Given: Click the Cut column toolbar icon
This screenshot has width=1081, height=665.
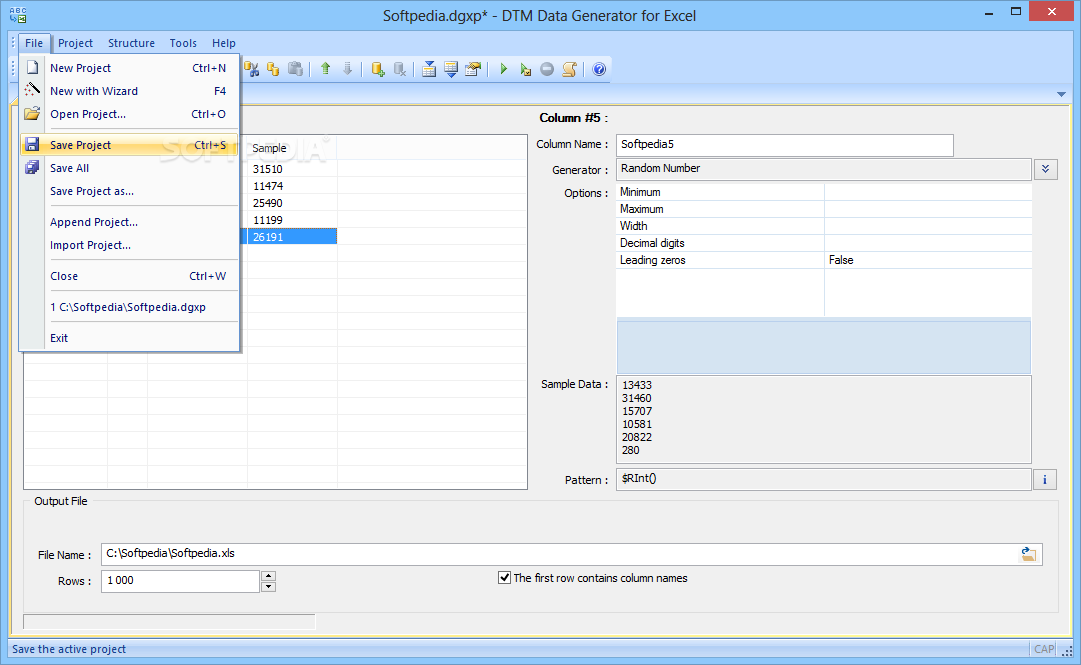Looking at the screenshot, I should pos(252,69).
